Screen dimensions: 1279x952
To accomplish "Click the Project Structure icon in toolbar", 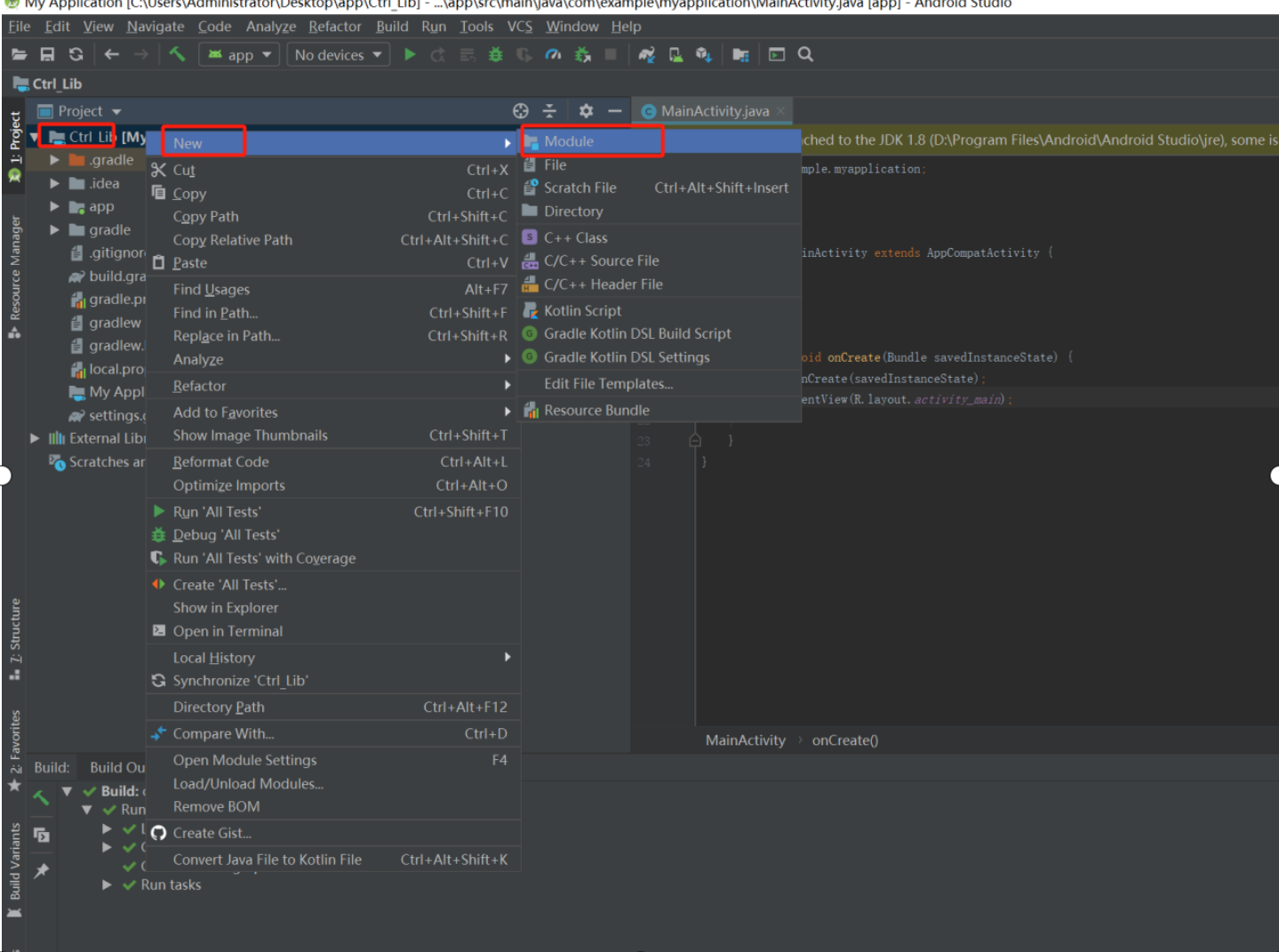I will (x=740, y=54).
